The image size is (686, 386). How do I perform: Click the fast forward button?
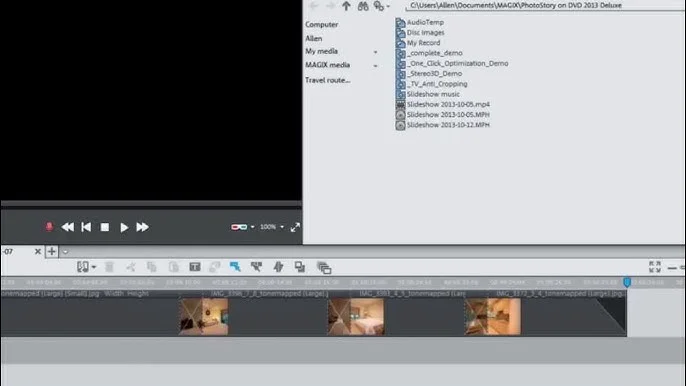(142, 227)
